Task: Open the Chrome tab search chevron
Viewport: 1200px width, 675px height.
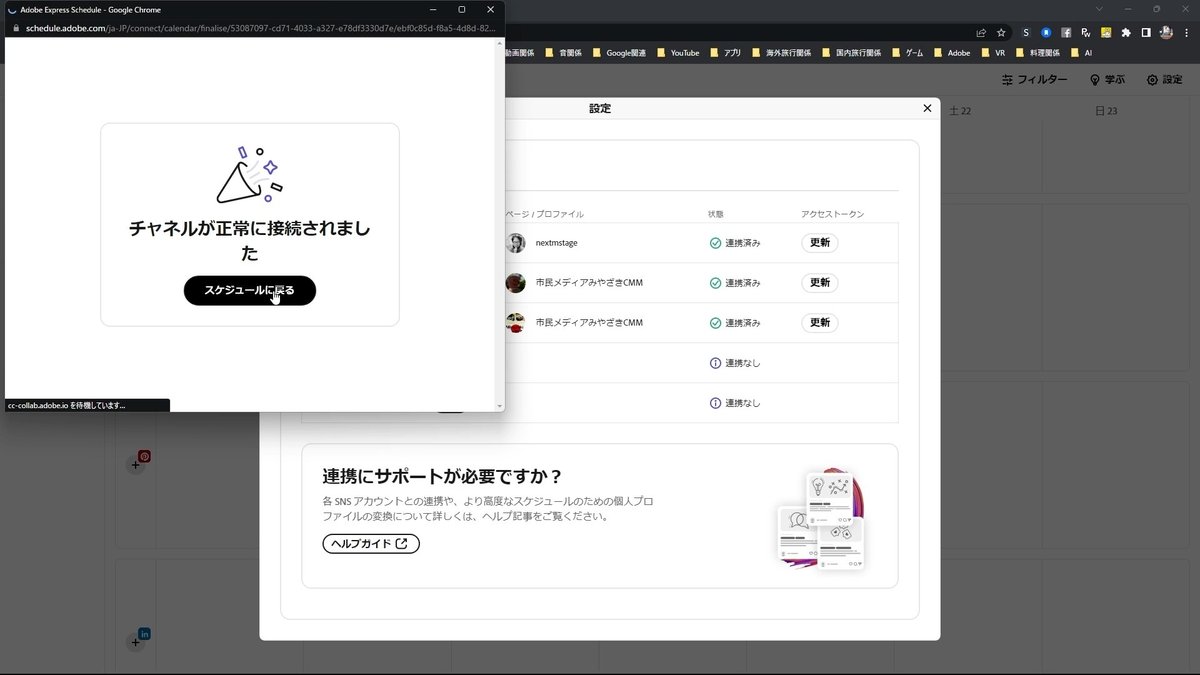Action: (1099, 9)
